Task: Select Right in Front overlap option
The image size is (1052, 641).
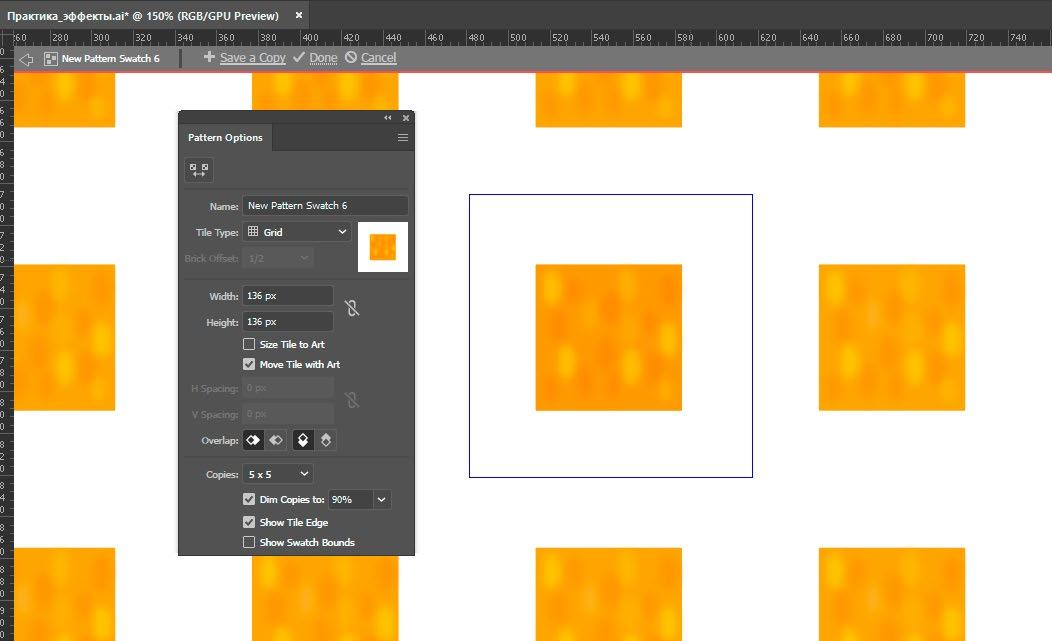Action: tap(276, 440)
